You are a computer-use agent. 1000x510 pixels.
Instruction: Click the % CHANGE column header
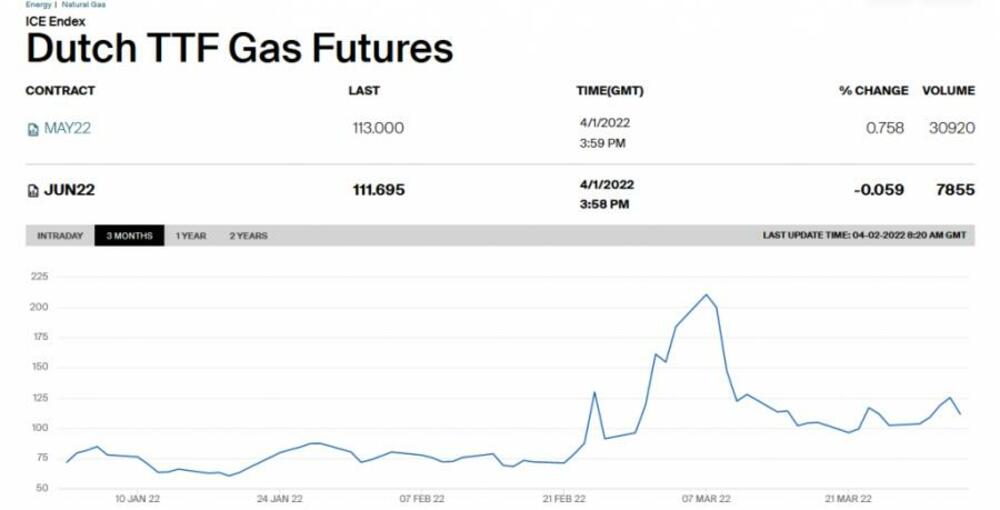pos(873,90)
